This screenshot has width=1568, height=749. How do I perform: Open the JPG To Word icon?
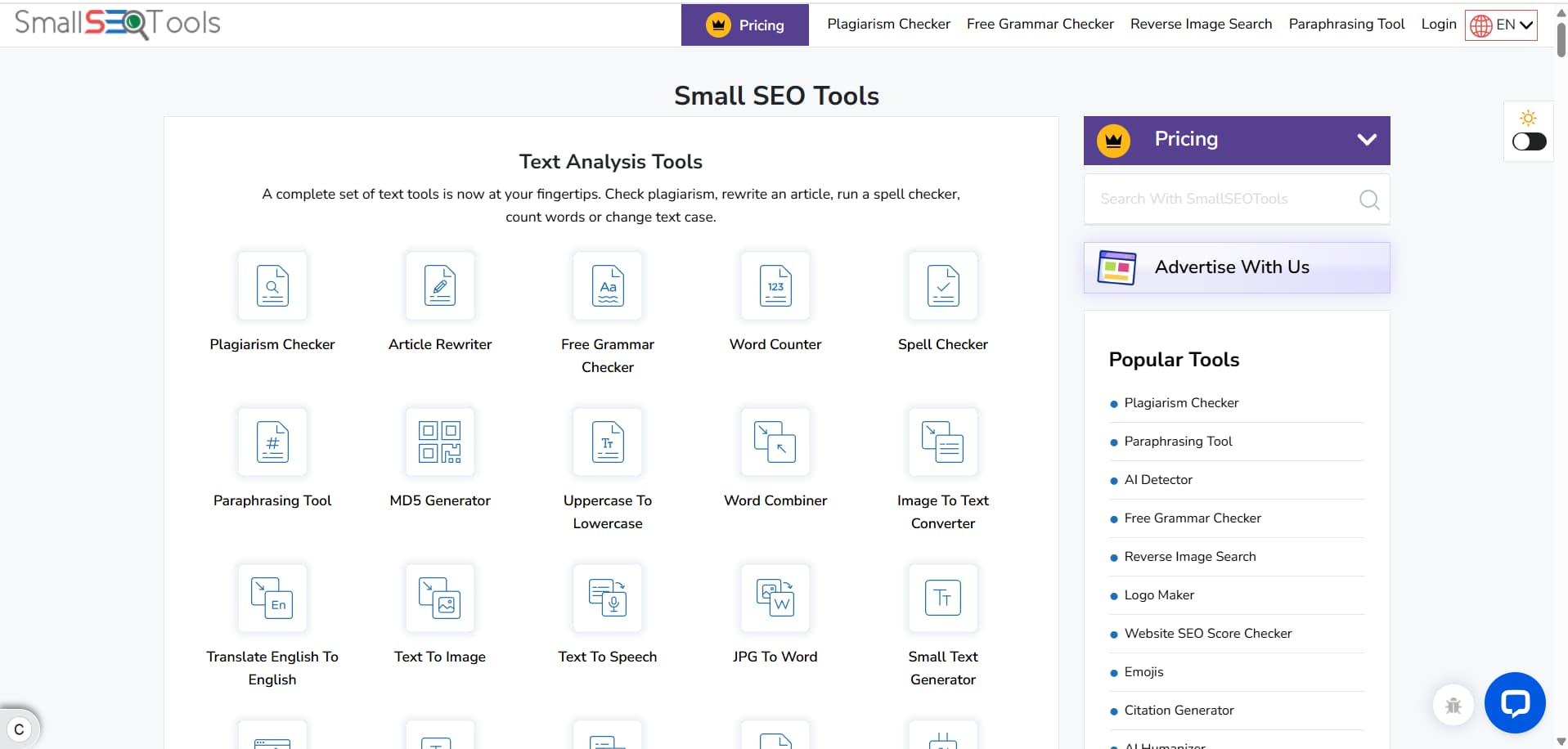coord(775,598)
